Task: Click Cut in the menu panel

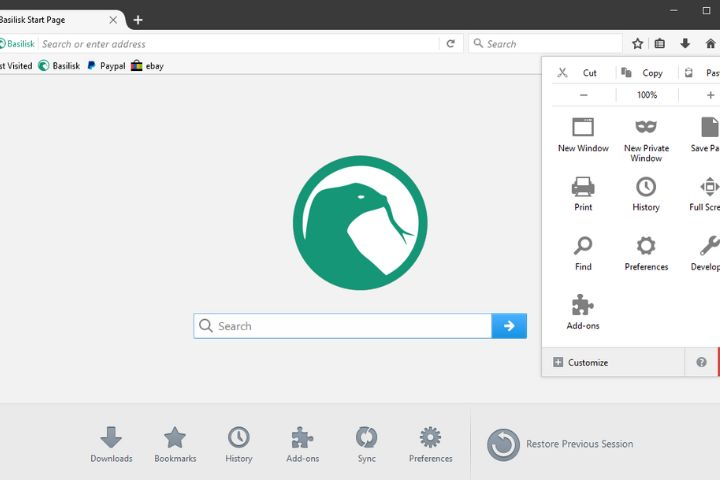Action: coord(577,73)
